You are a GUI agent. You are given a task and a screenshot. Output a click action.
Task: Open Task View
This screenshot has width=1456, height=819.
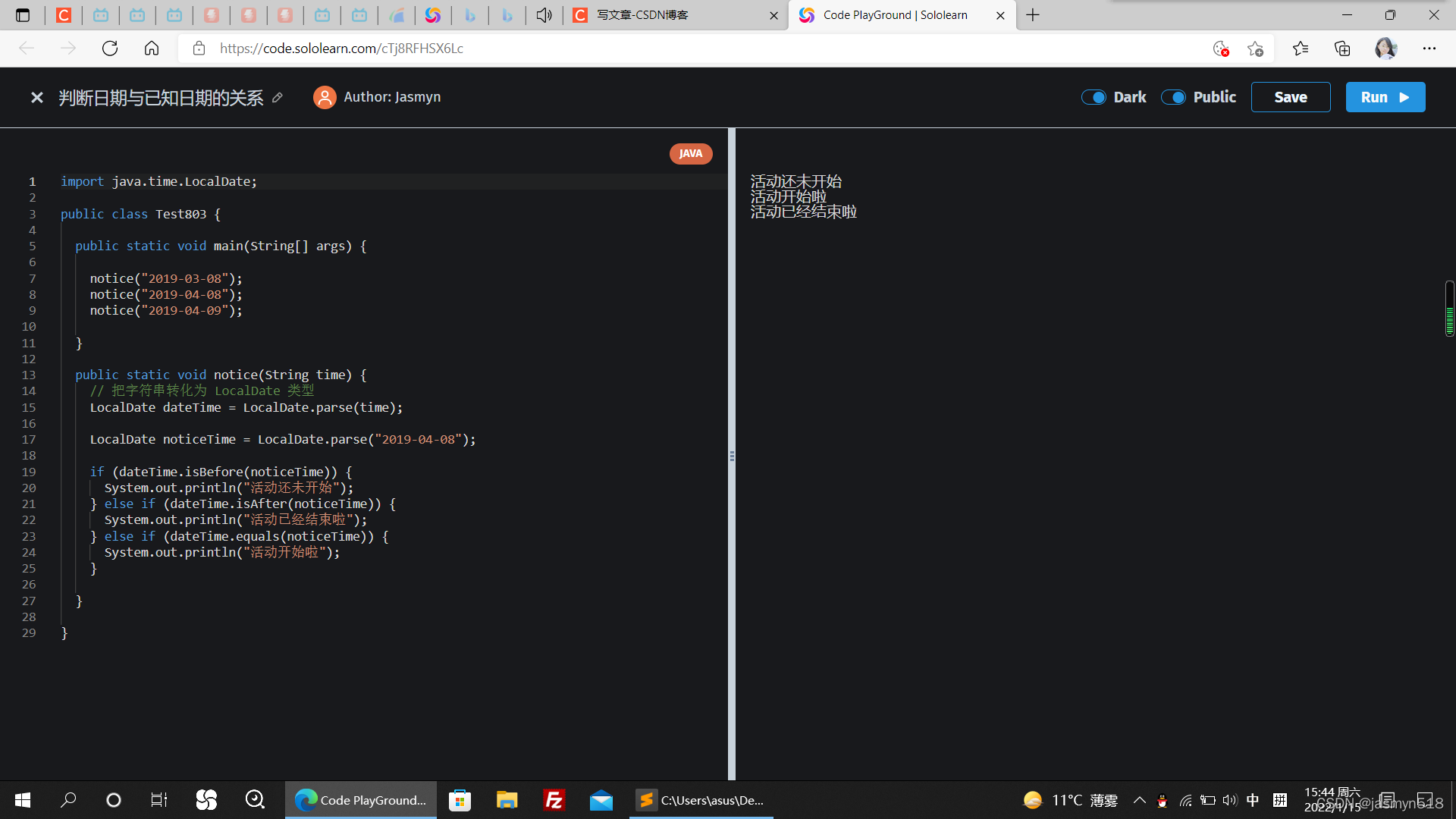point(159,800)
